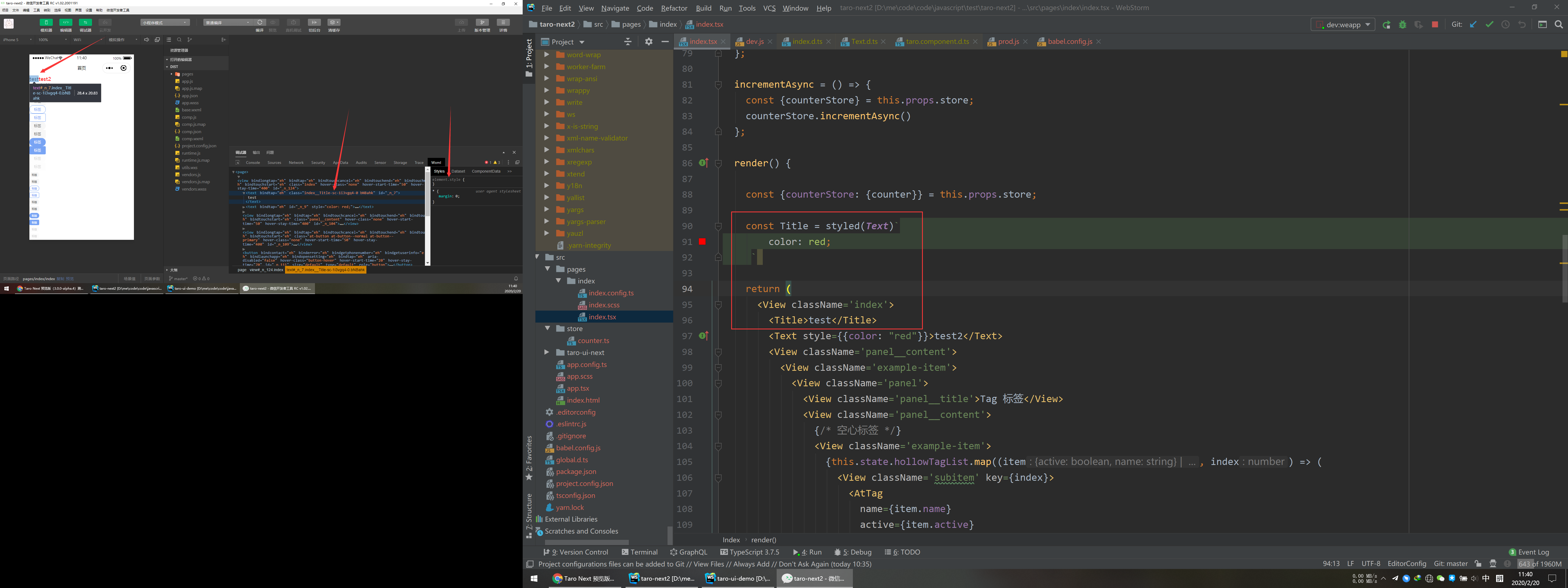This screenshot has height=588, width=1568.
Task: Click WeChat devtools compile refresh icon
Action: 260,23
